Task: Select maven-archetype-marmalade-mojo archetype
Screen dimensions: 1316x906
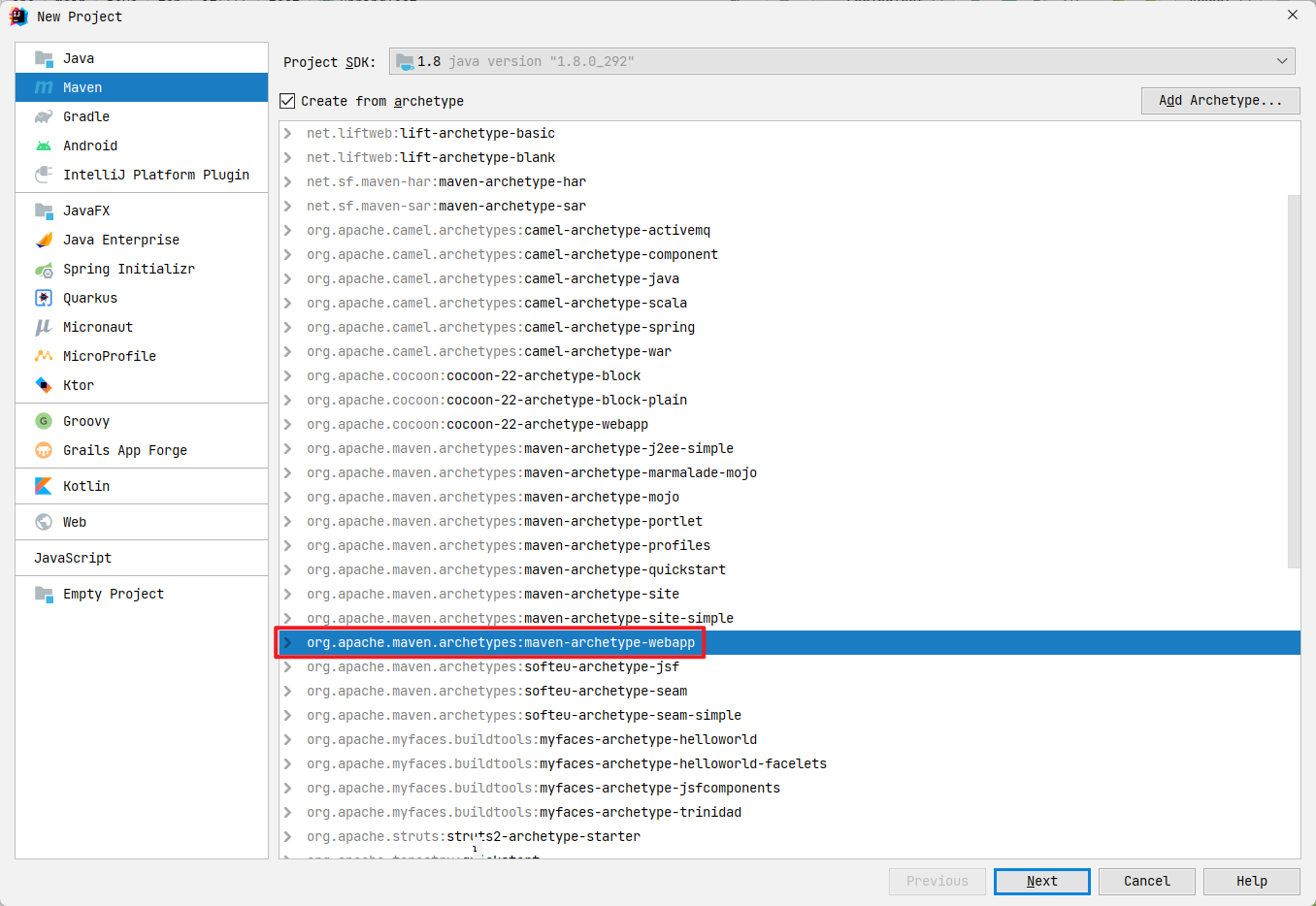Action: tap(790, 472)
